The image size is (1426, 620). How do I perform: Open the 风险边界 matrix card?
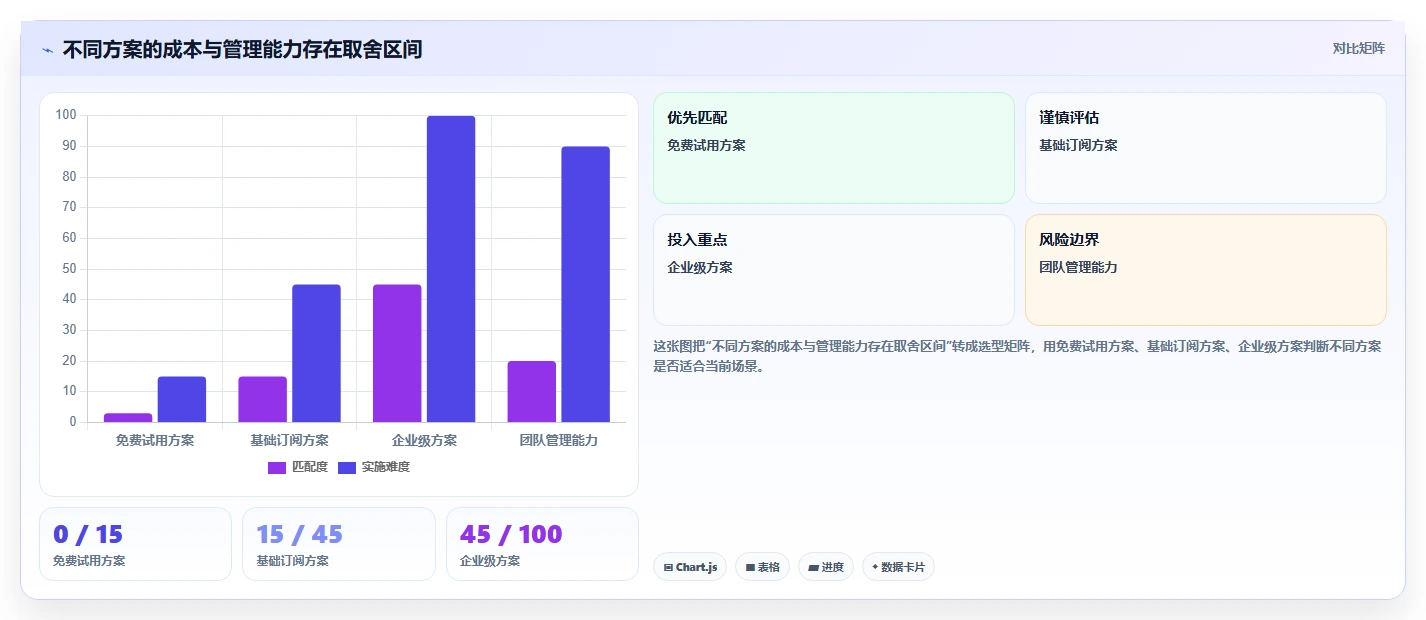[x=1206, y=270]
